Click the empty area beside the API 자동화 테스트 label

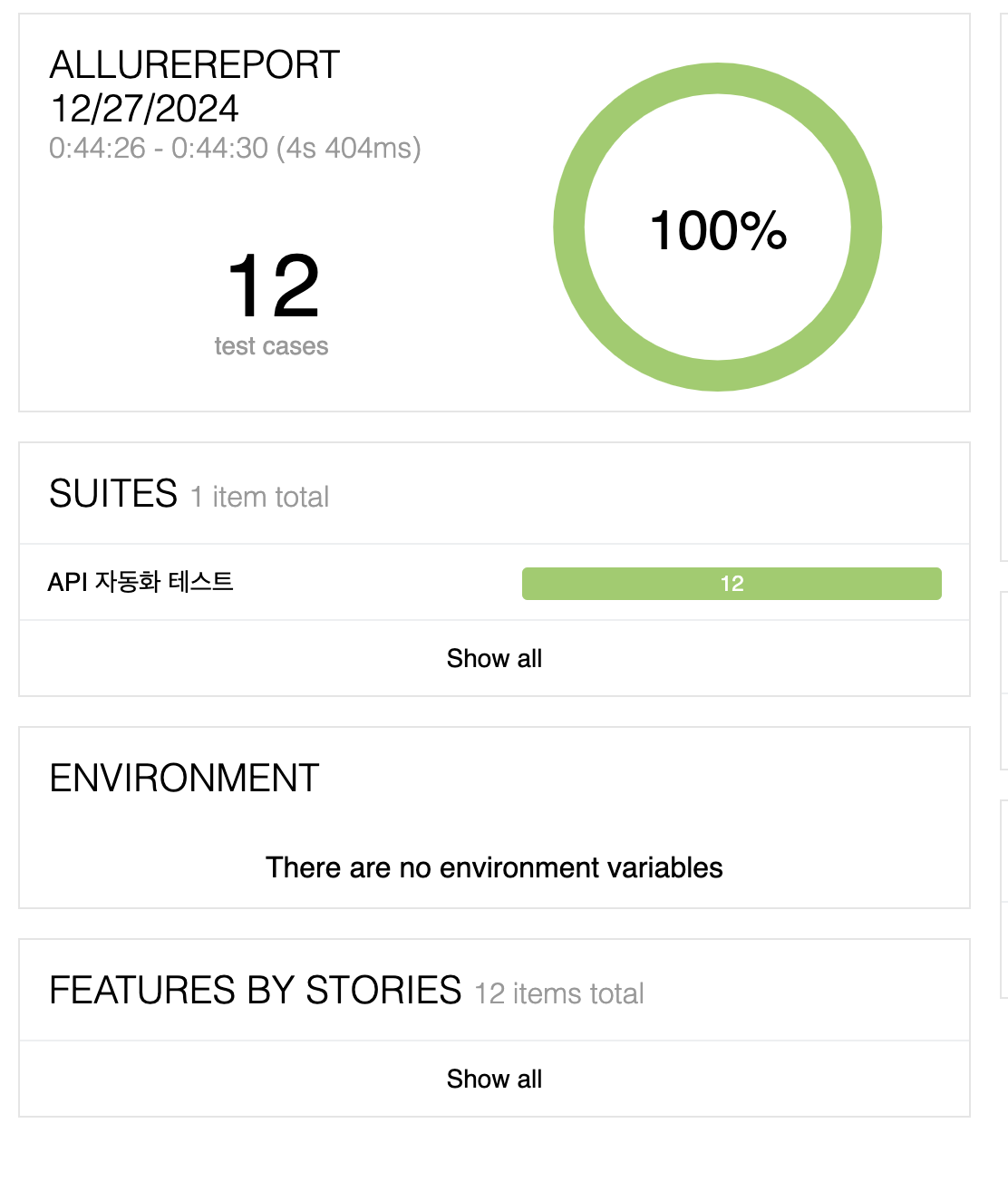click(x=376, y=582)
